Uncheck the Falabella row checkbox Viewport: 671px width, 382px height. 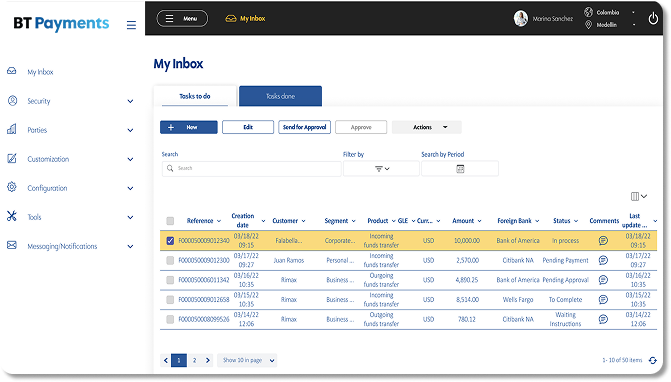pyautogui.click(x=170, y=240)
